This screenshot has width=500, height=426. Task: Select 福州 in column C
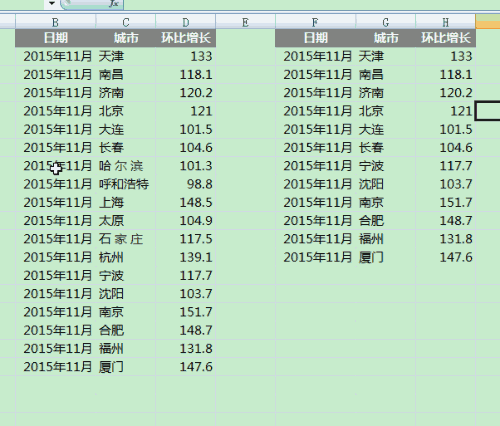(126, 348)
